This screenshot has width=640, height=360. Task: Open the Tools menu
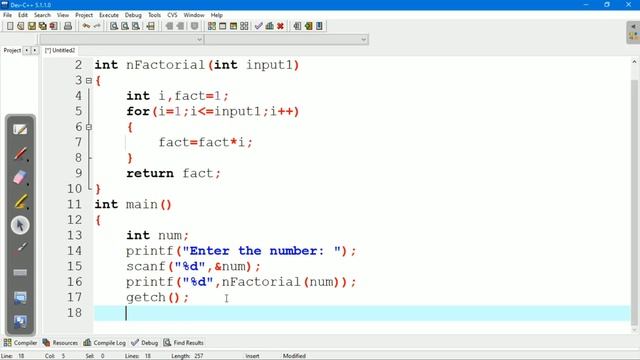(154, 15)
